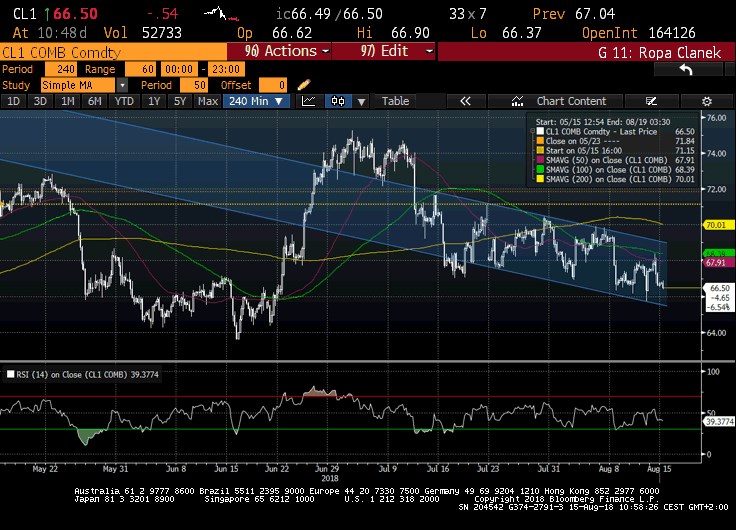Click the back arrow under Ropa Clanek
The width and height of the screenshot is (736, 530).
pyautogui.click(x=686, y=70)
